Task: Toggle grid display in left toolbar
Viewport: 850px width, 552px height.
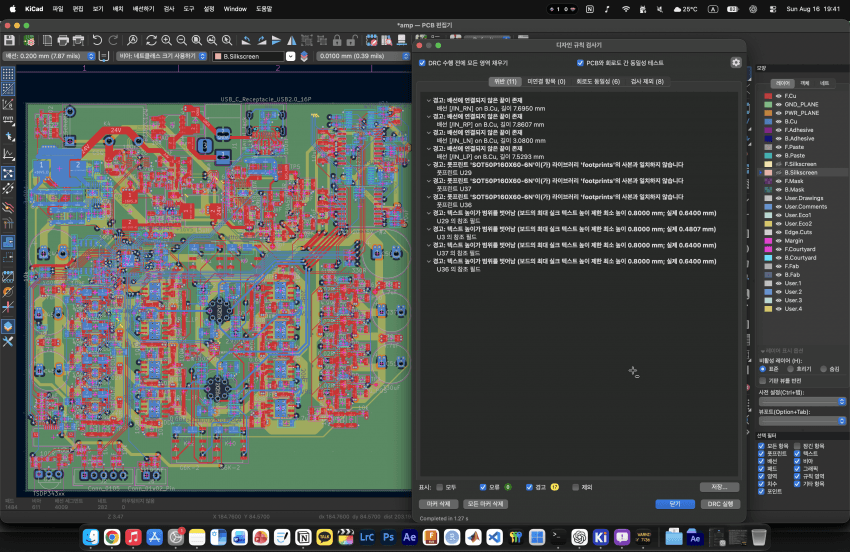Action: point(8,74)
